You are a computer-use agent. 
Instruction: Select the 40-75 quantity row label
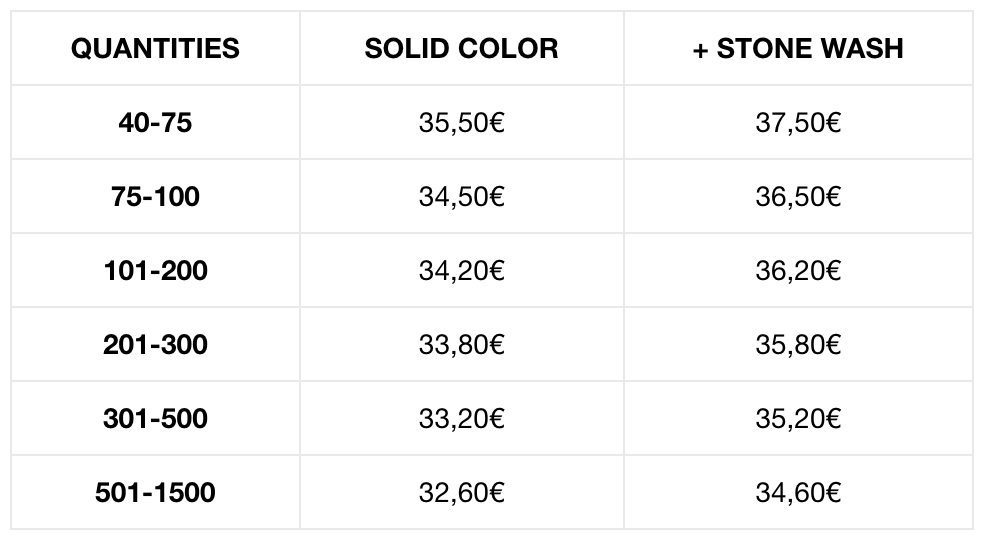click(155, 123)
